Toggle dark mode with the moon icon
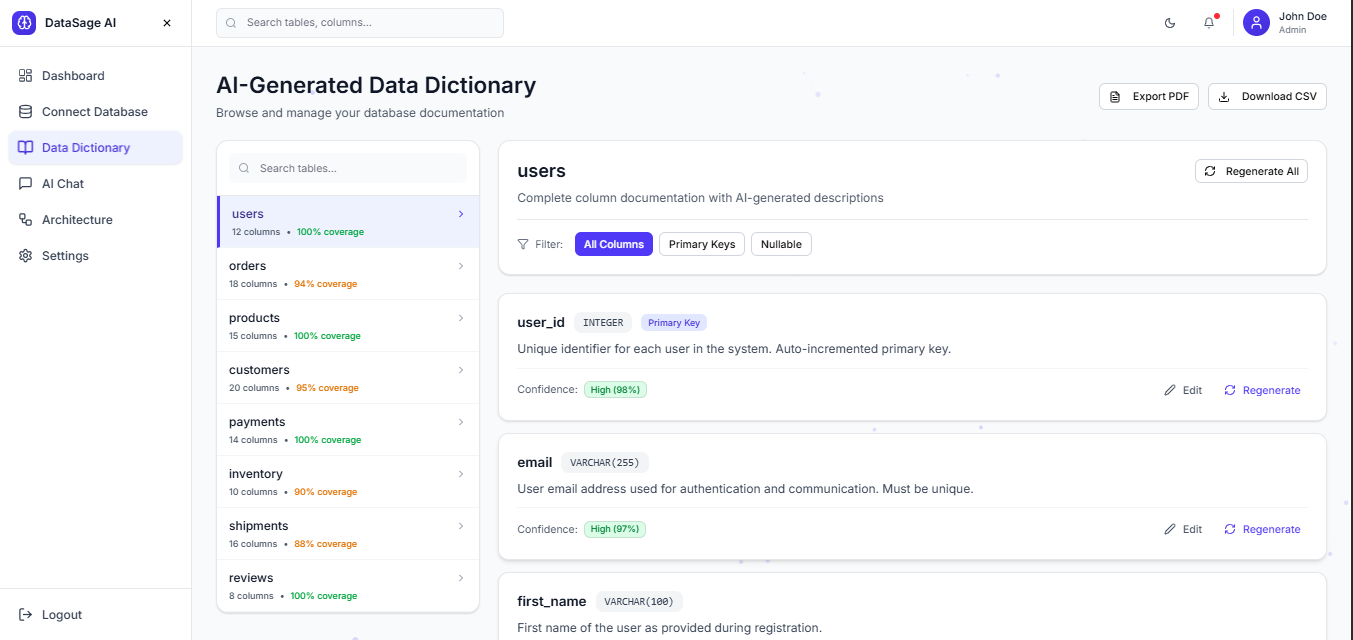The image size is (1353, 640). (x=1170, y=23)
